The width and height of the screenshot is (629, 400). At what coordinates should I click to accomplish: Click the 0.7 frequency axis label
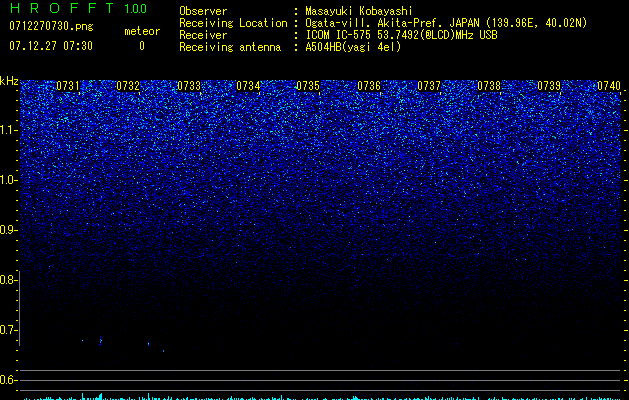pos(7,330)
